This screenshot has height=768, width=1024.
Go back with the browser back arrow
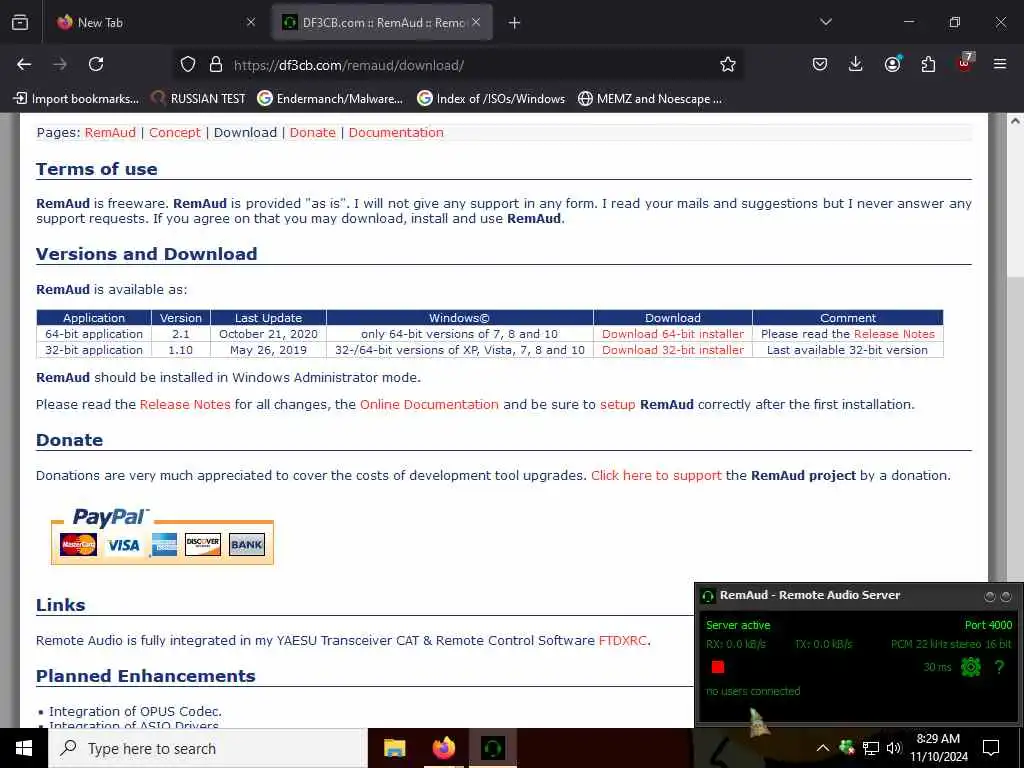click(24, 64)
